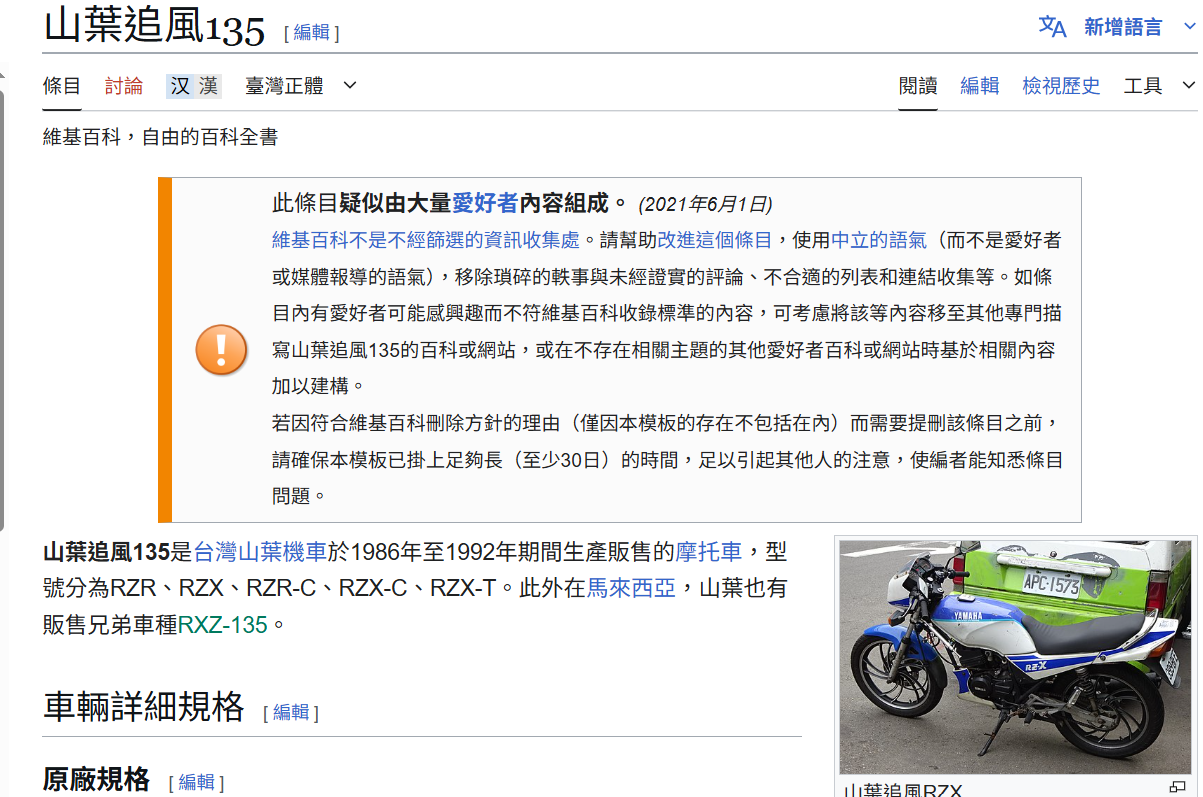Screen dimensions: 1203x797
Task: Click 編輯 link beside the article title
Action: click(x=311, y=32)
